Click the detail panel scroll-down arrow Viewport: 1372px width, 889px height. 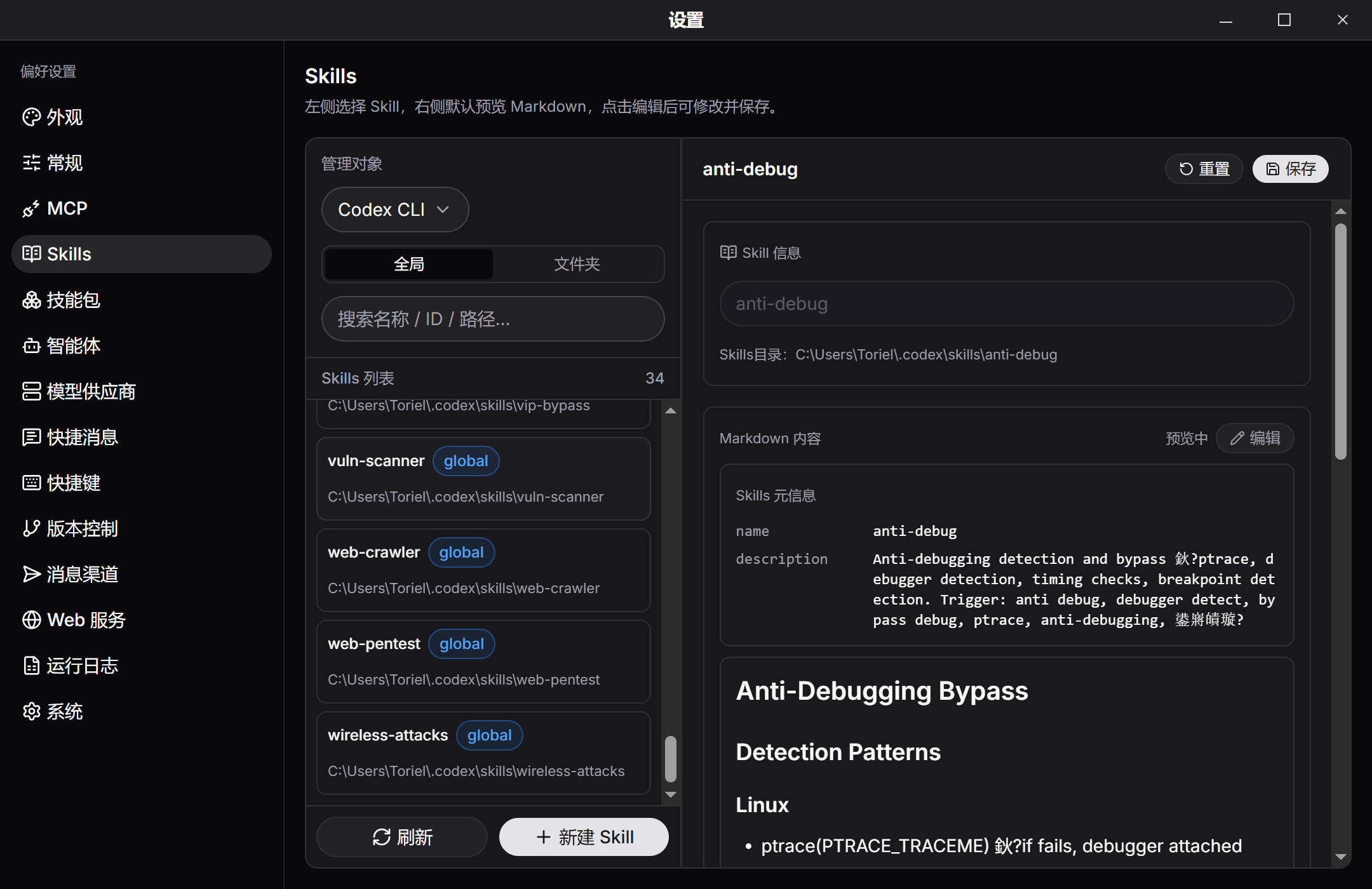pyautogui.click(x=1341, y=857)
